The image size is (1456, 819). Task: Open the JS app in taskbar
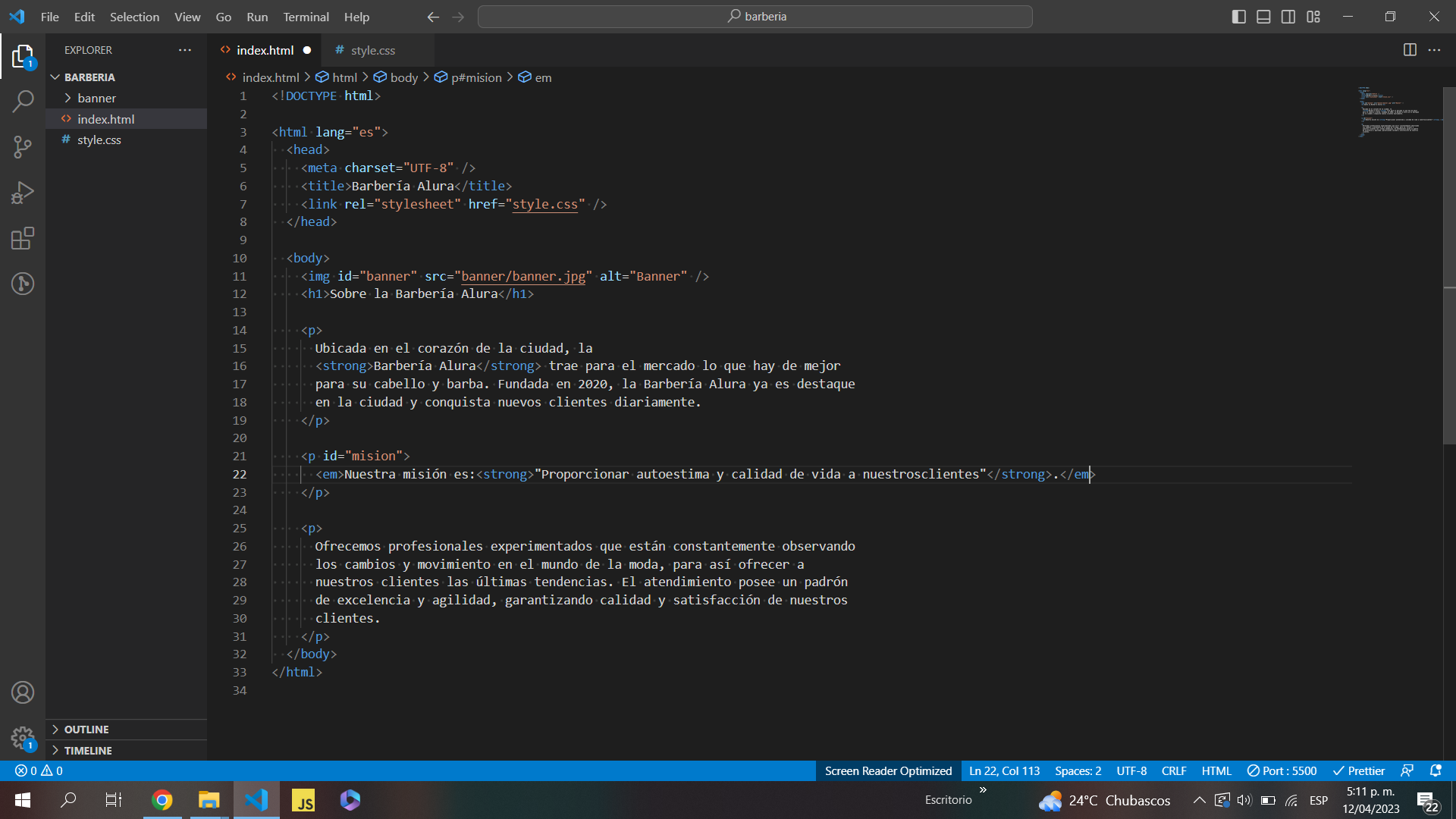point(303,800)
